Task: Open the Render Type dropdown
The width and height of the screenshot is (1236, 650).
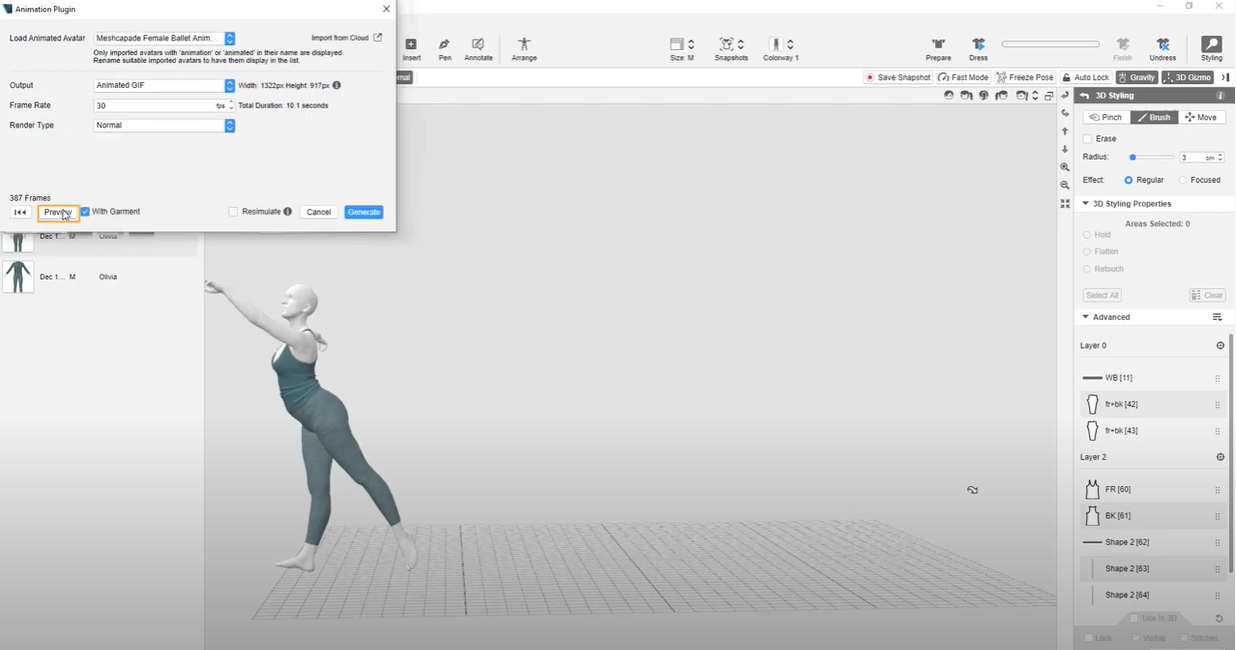Action: (229, 126)
